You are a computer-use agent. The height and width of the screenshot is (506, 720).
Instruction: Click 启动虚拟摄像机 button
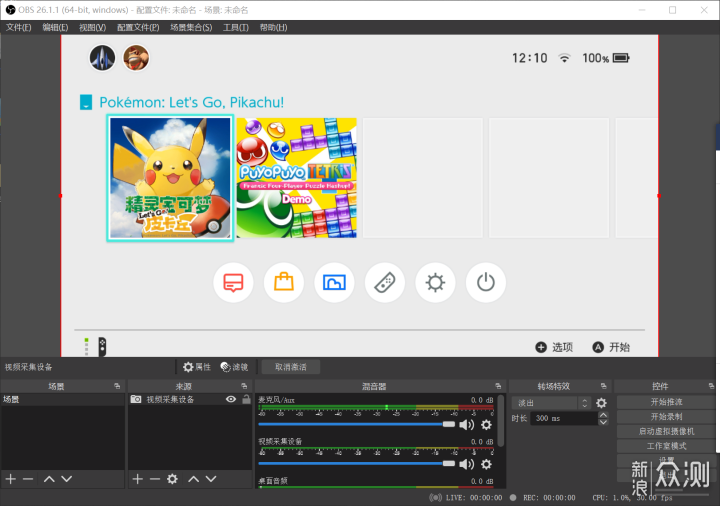click(x=666, y=431)
